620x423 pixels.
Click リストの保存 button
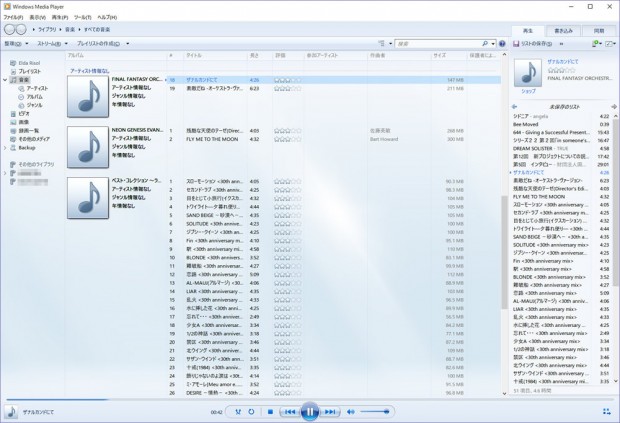click(532, 43)
